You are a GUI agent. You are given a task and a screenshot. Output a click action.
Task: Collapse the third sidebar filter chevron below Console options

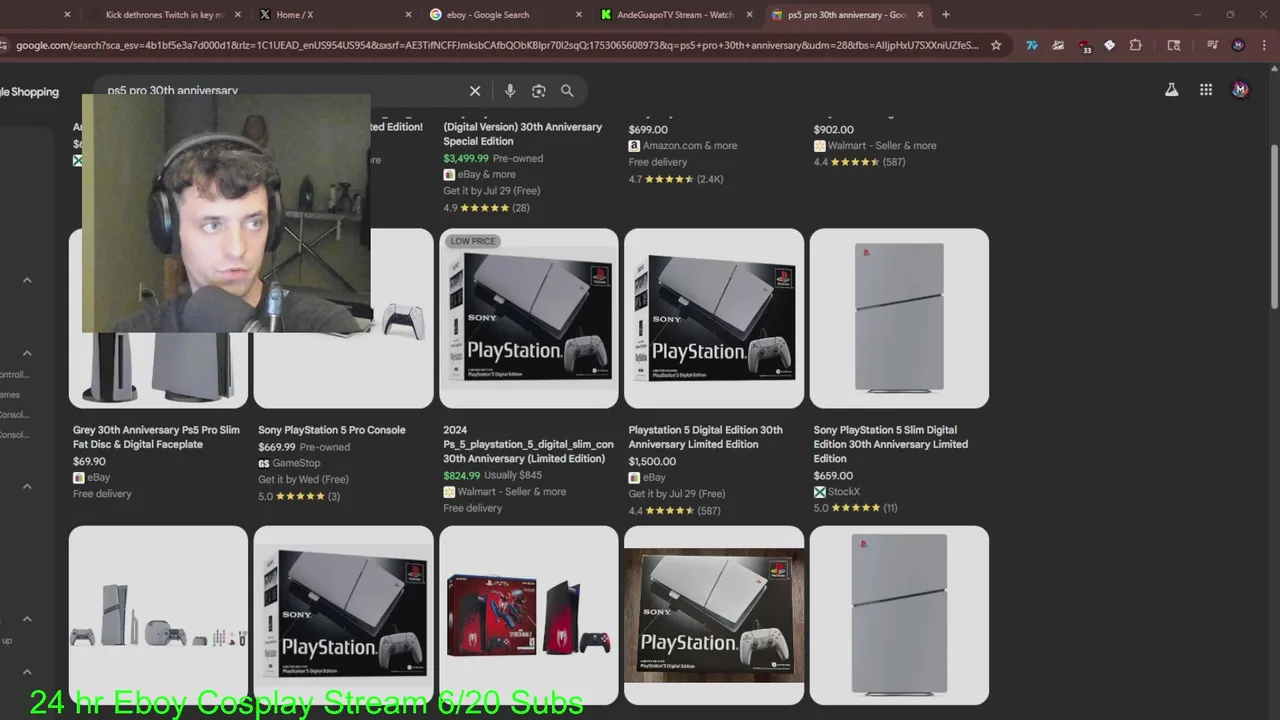point(27,486)
